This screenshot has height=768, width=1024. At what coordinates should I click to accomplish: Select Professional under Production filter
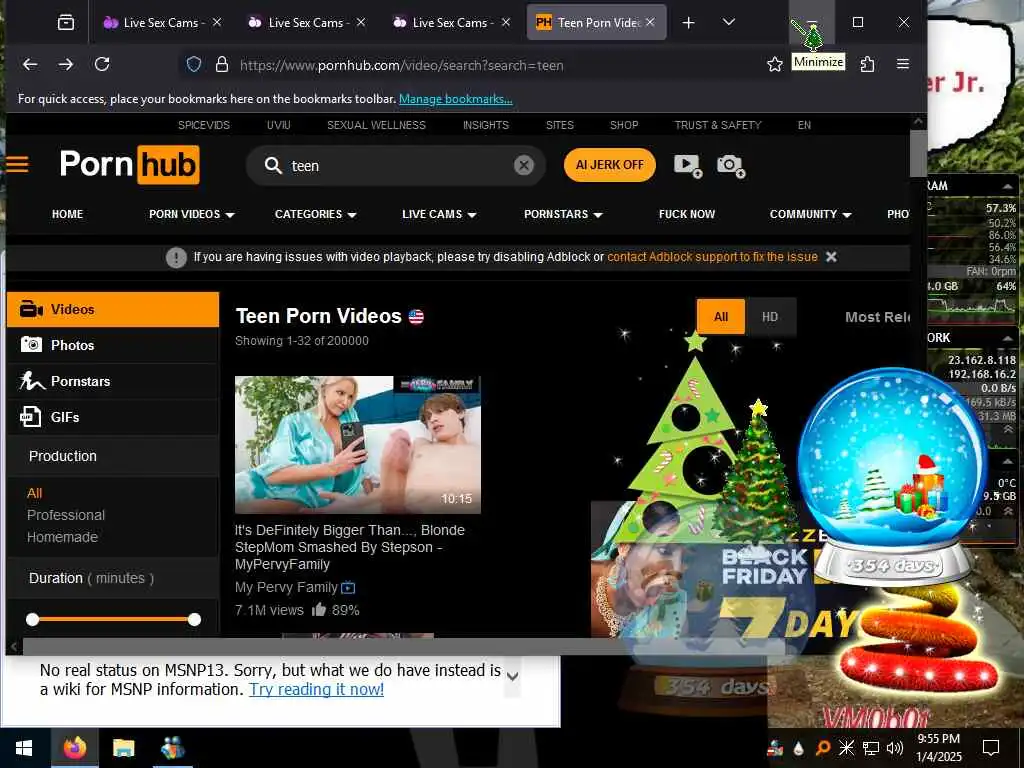coord(66,515)
